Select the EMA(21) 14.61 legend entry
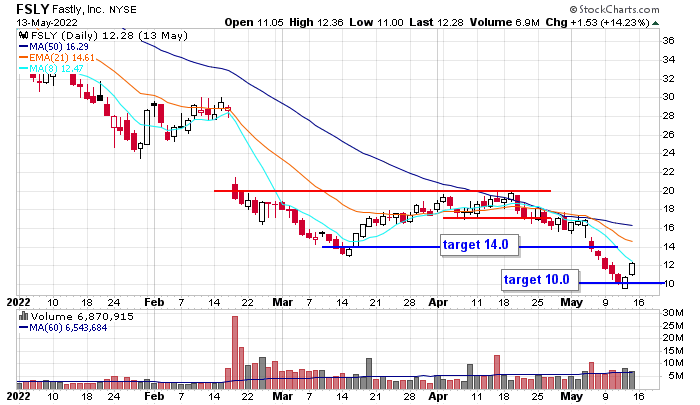 click(x=57, y=58)
